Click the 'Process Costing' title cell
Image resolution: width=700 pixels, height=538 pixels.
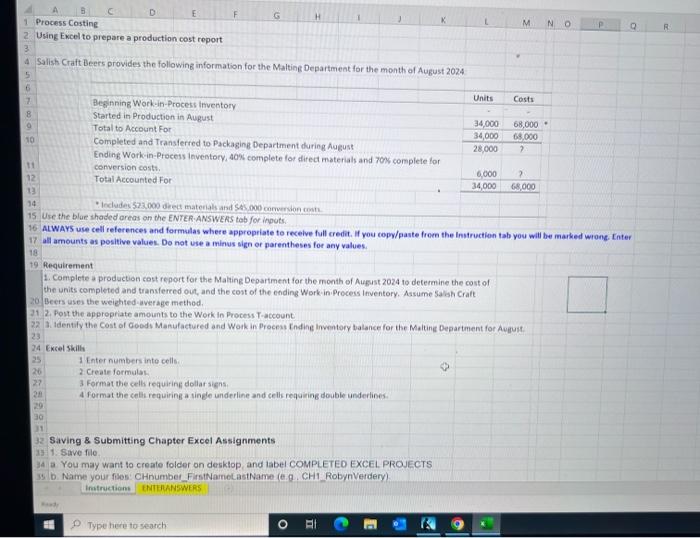click(67, 23)
